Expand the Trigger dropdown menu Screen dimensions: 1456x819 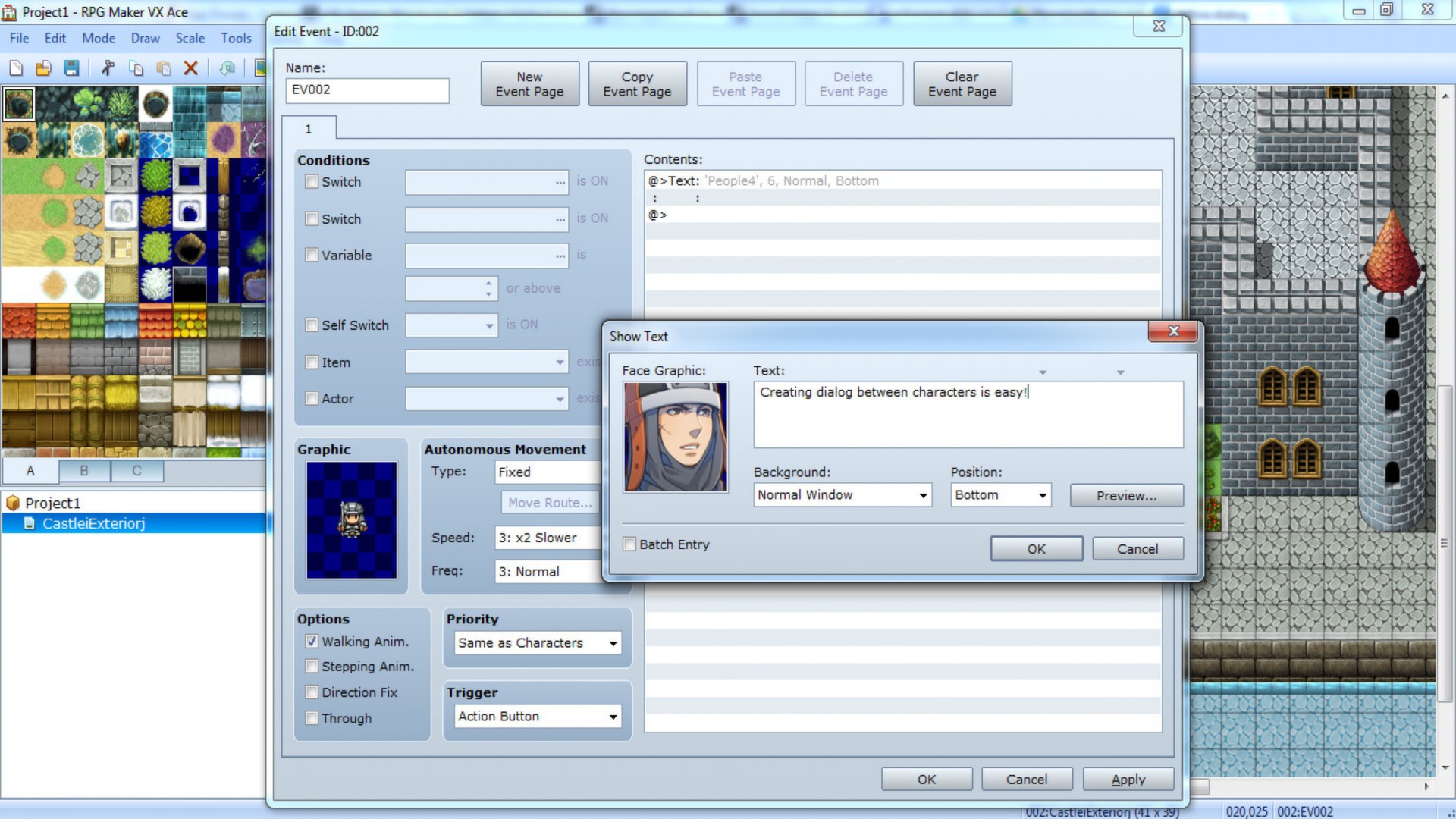click(x=613, y=716)
